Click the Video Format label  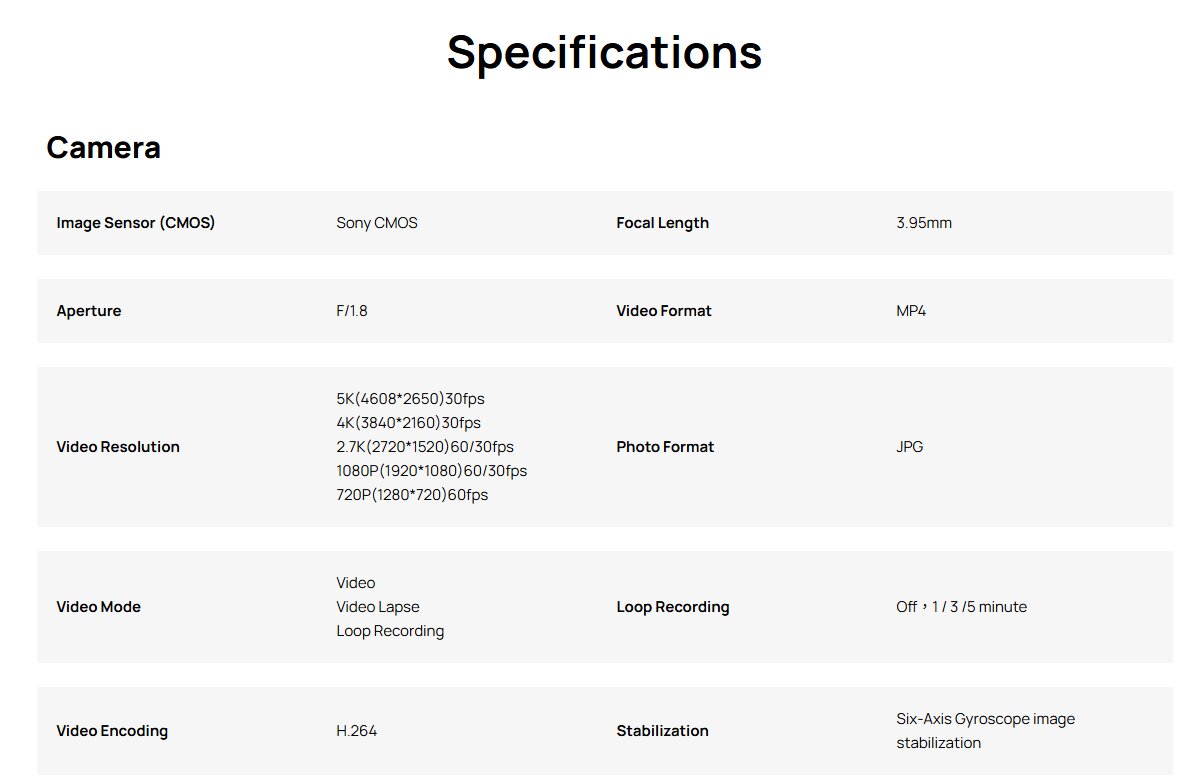pyautogui.click(x=664, y=311)
